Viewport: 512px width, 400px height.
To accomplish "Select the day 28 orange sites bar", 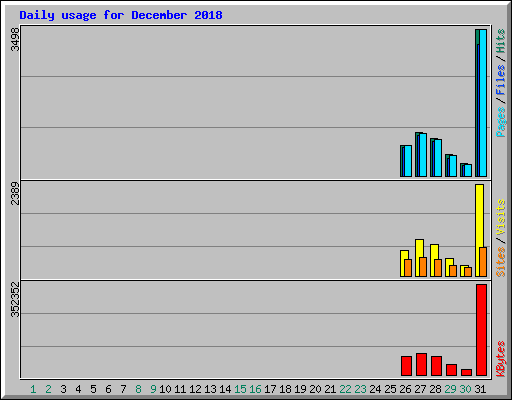I will 438,268.
